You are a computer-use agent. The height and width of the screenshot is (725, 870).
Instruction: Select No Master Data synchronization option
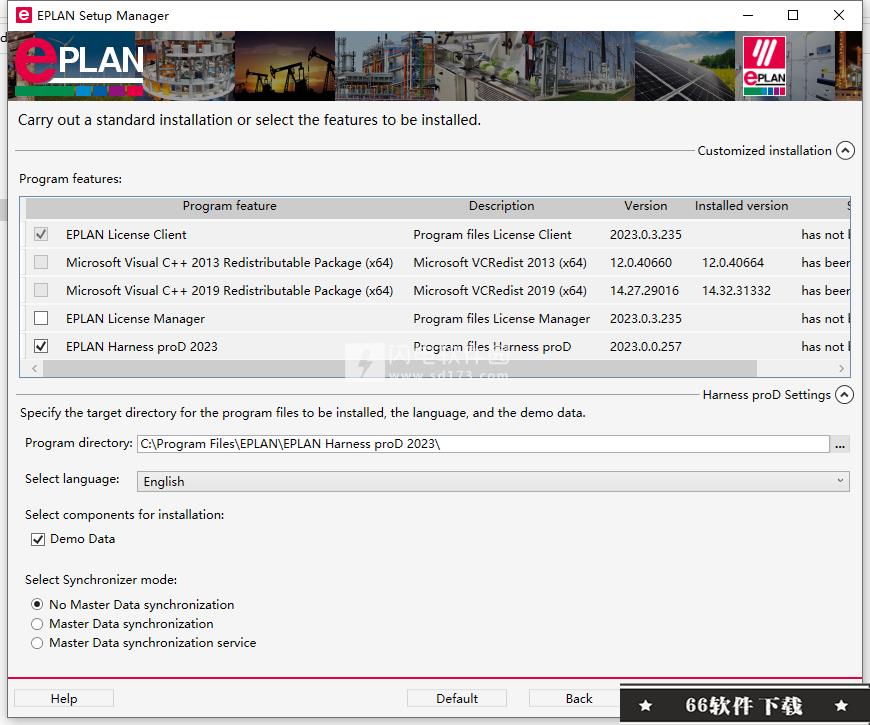[37, 604]
